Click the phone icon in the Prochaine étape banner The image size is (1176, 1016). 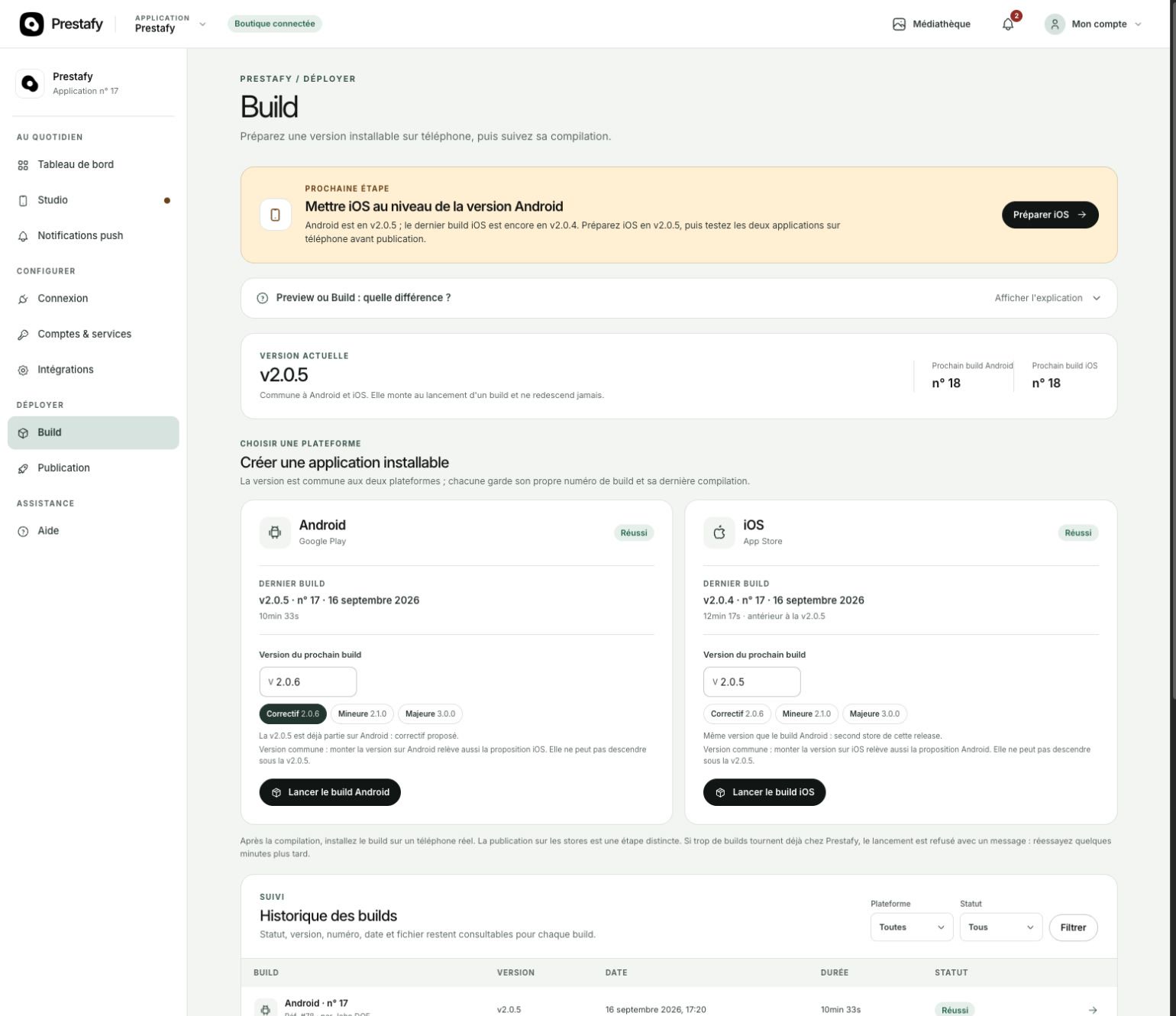(x=276, y=215)
